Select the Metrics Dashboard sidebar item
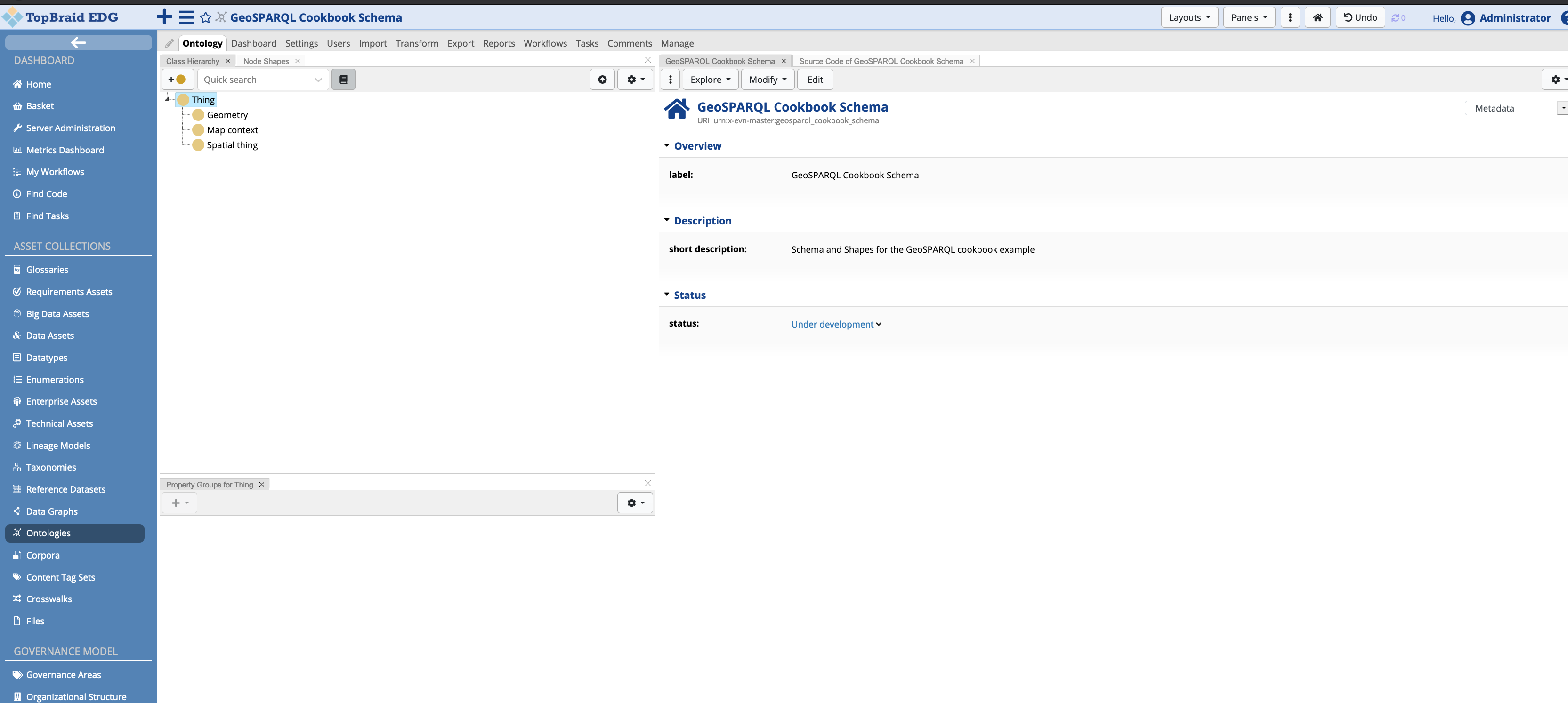The width and height of the screenshot is (1568, 703). pos(65,150)
